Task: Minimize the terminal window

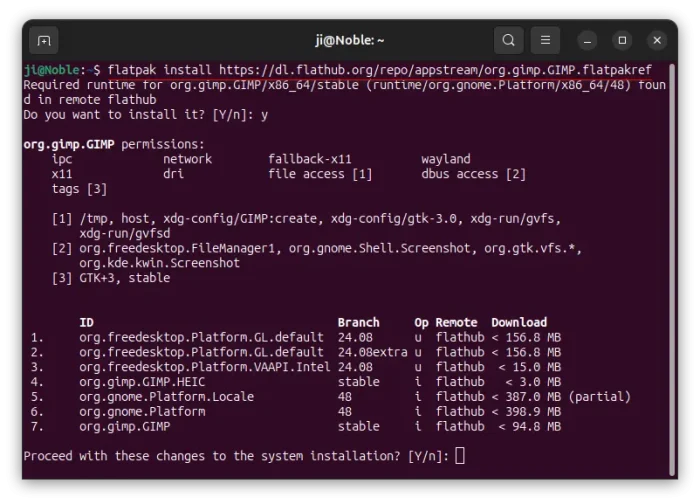Action: point(588,40)
